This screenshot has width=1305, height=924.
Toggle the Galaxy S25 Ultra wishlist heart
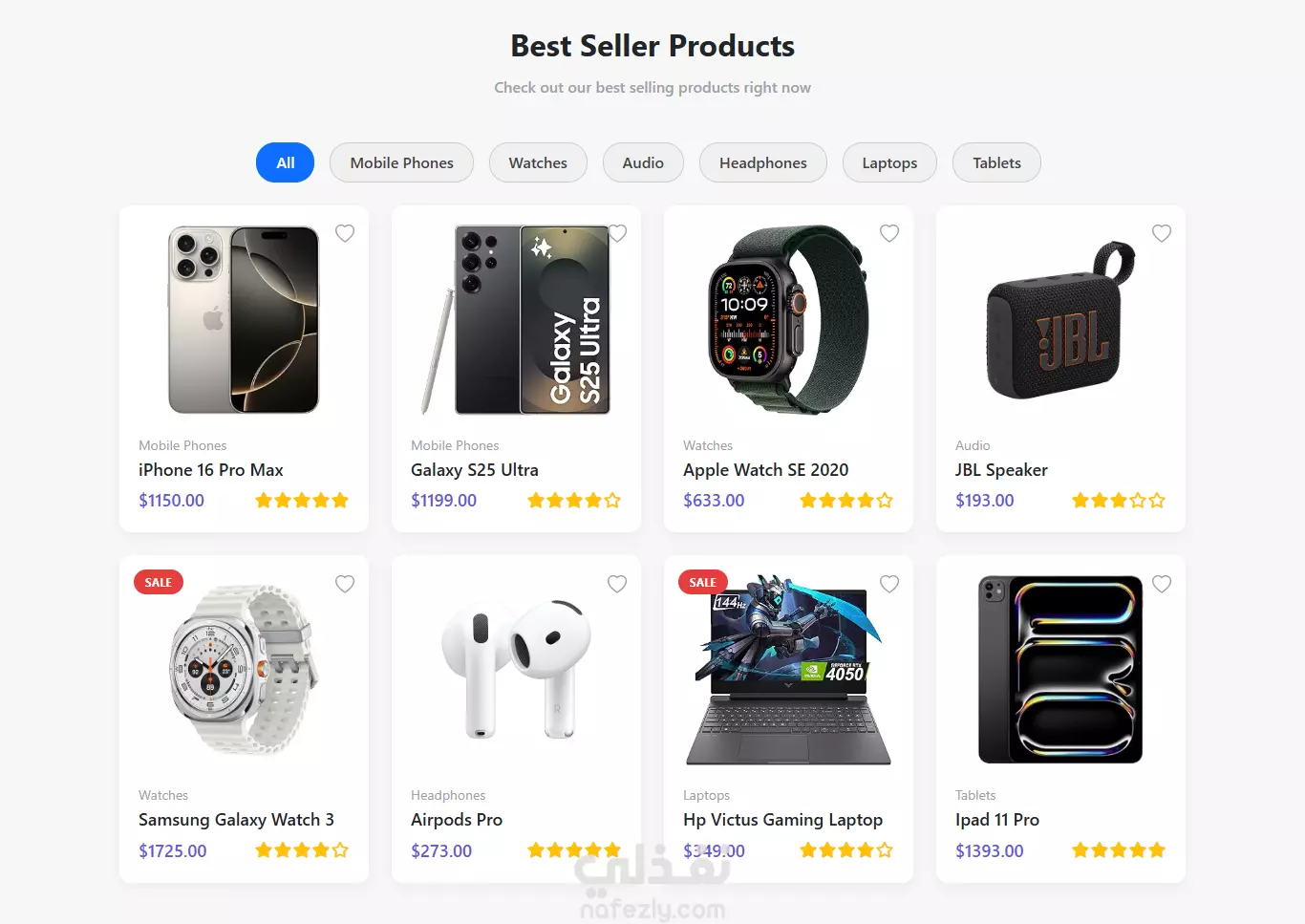(617, 233)
